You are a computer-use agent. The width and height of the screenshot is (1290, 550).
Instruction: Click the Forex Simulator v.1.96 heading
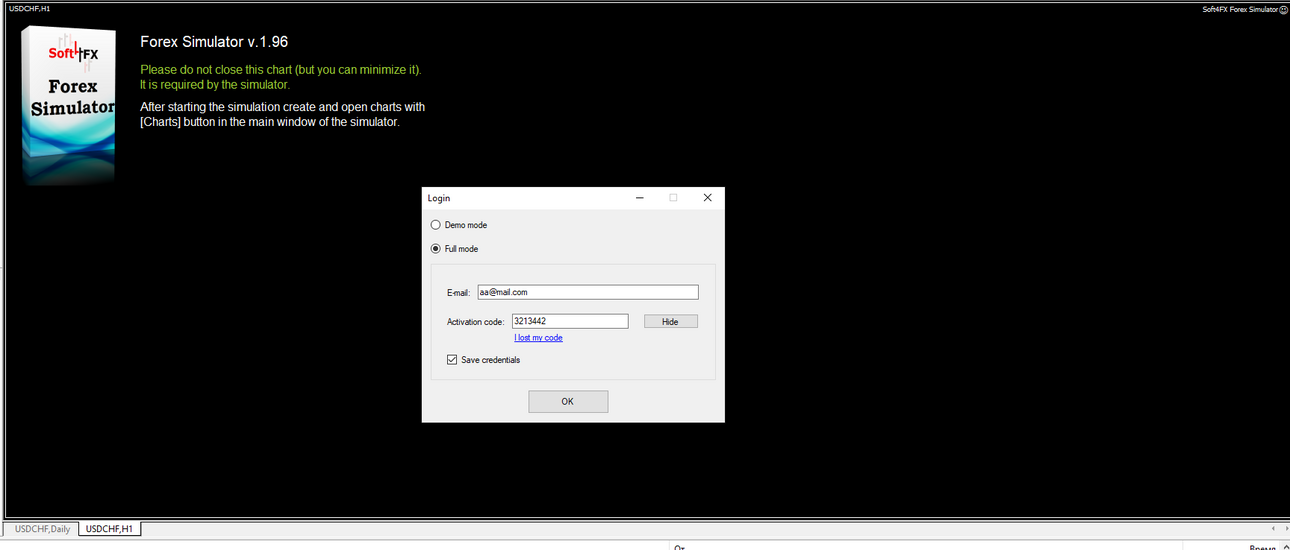[x=214, y=42]
